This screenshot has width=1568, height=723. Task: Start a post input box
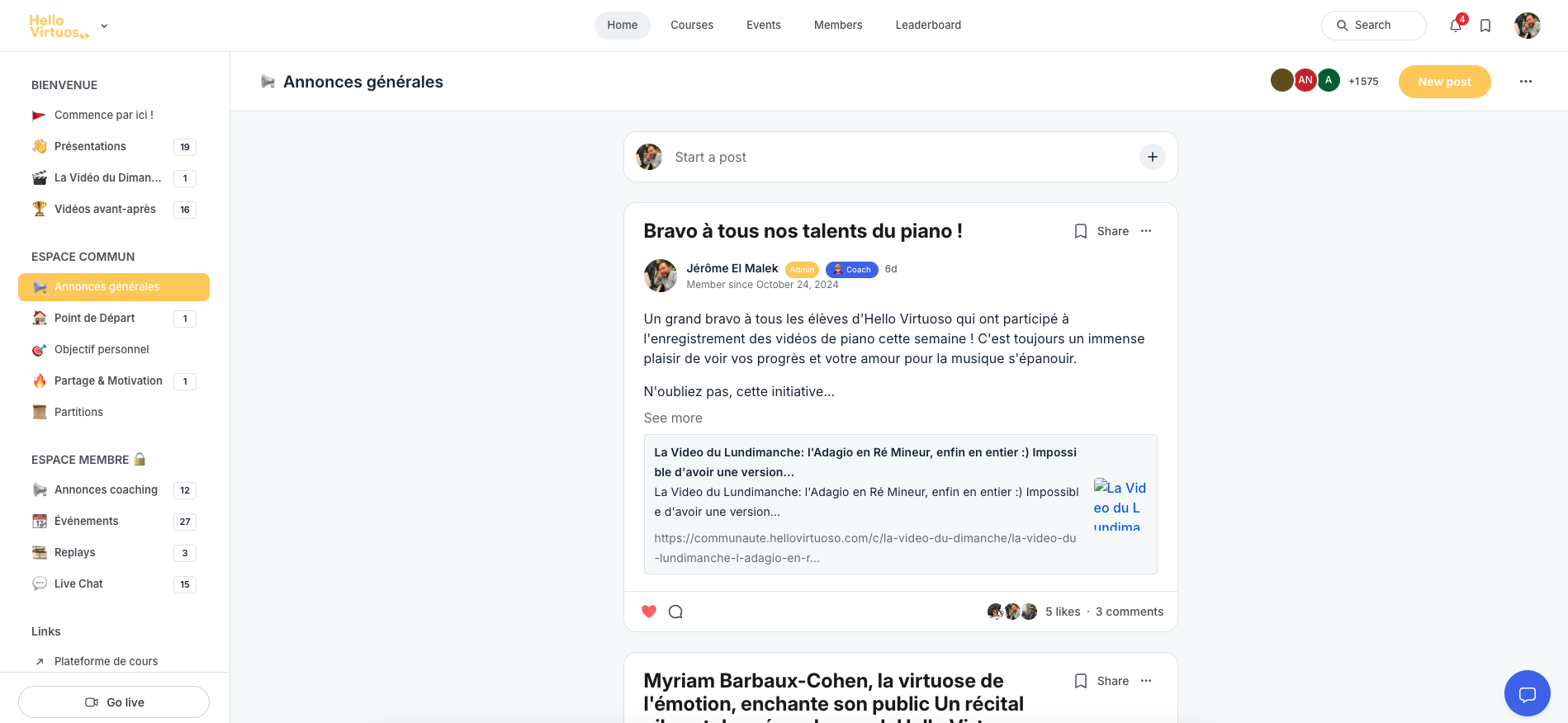coord(901,157)
